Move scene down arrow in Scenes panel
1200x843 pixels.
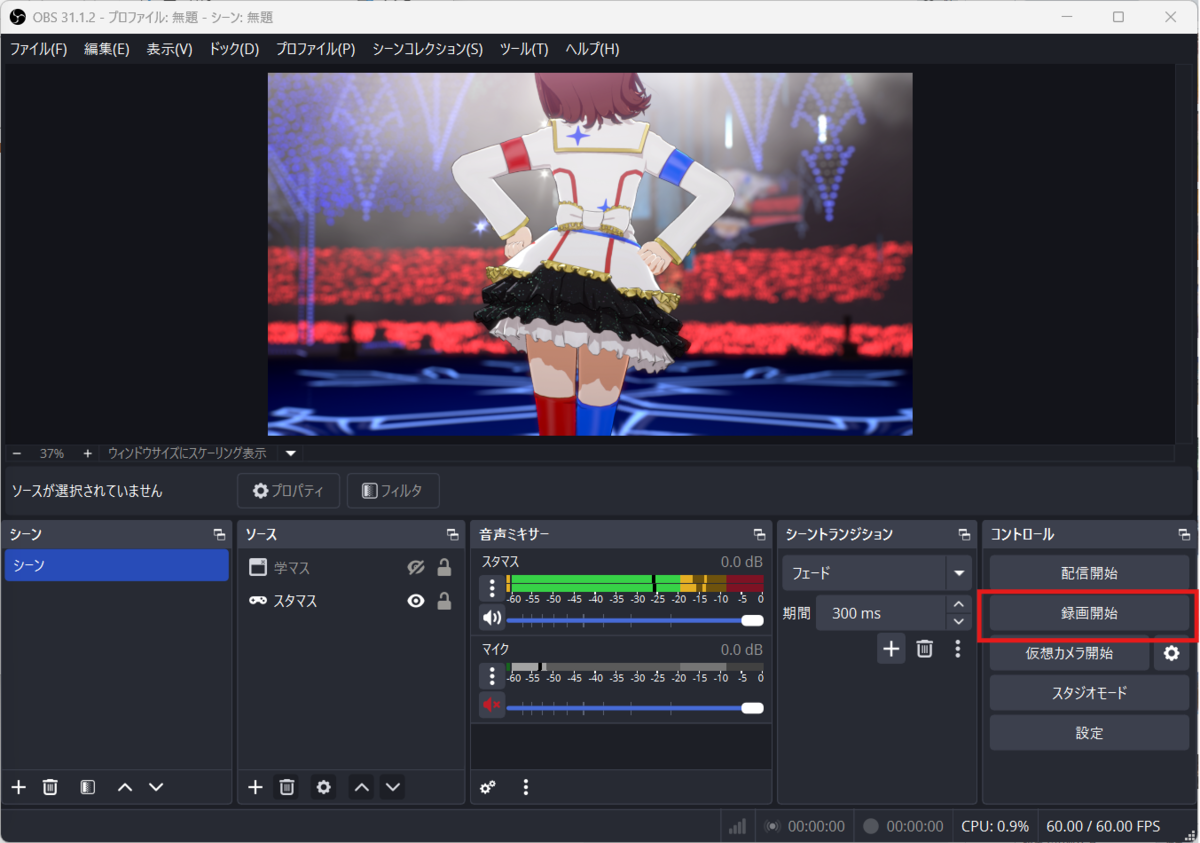coord(156,787)
